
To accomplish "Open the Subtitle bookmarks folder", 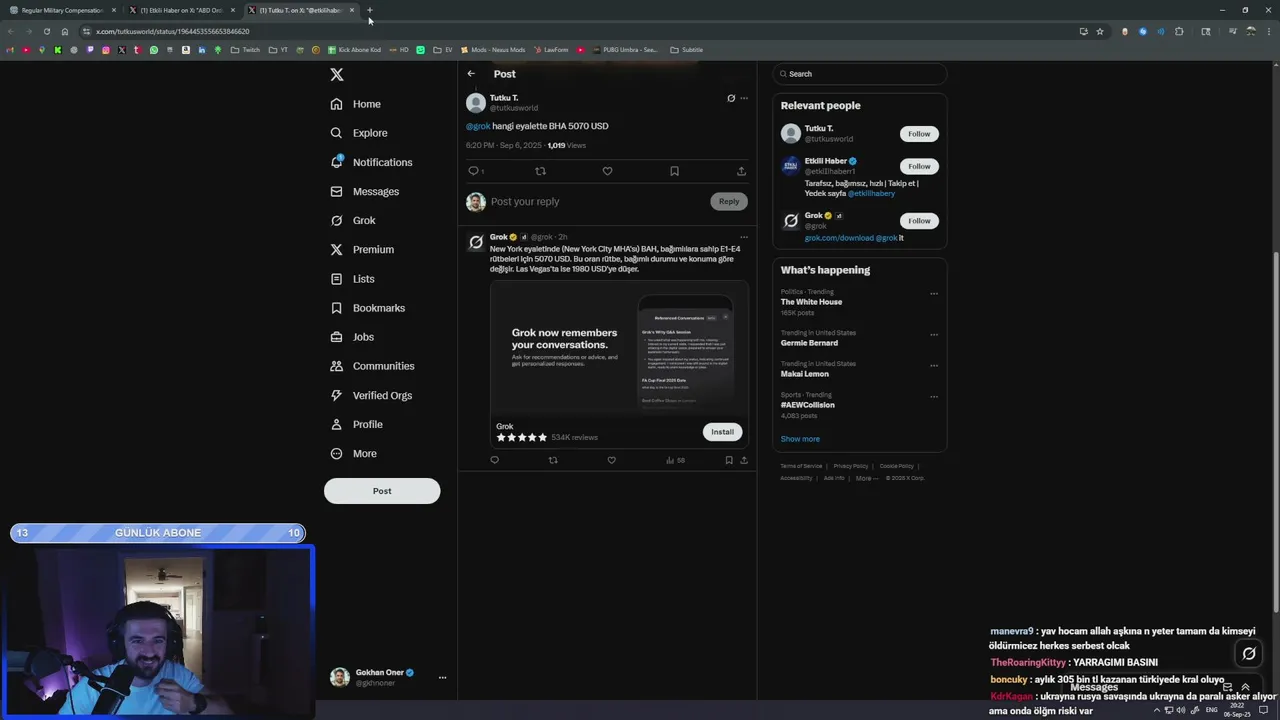I will 687,50.
